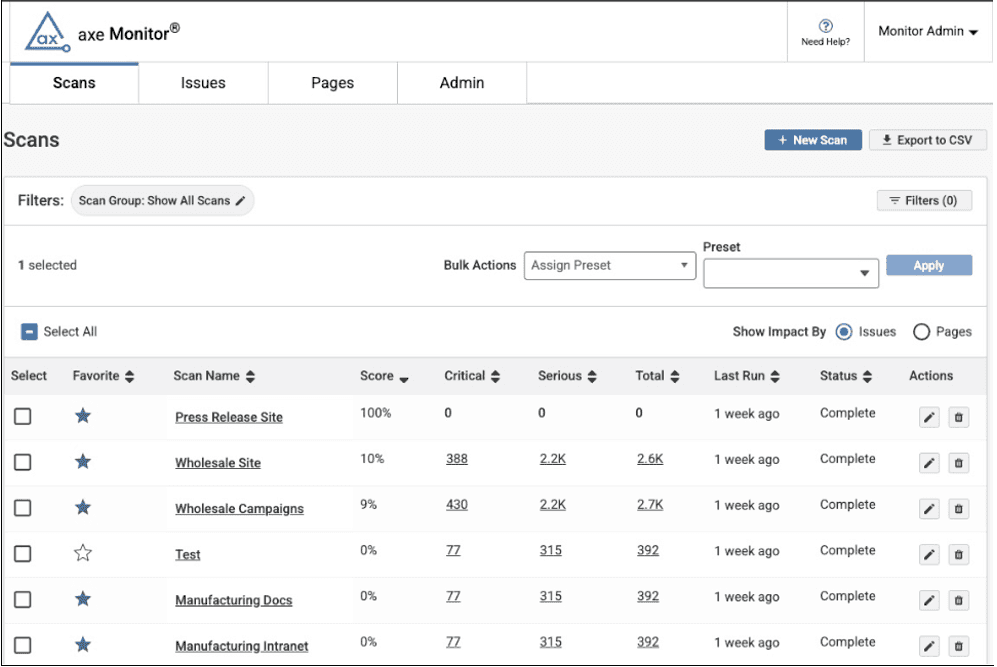Mark the Test scan as favorite
Viewport: 997px width, 667px height.
[83, 553]
